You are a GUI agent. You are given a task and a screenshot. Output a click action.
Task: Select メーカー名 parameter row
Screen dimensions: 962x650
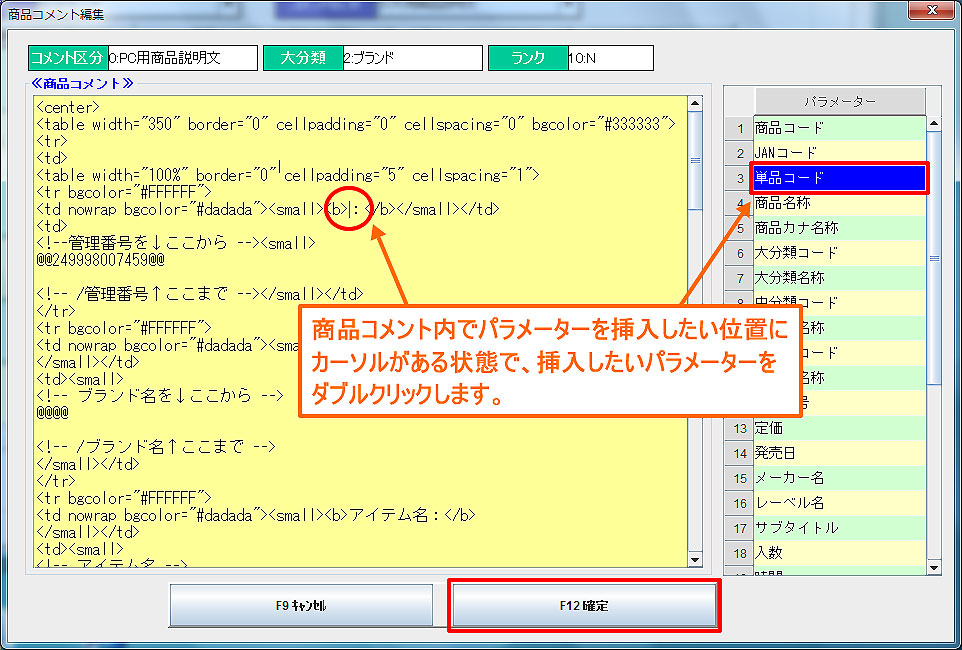[839, 478]
